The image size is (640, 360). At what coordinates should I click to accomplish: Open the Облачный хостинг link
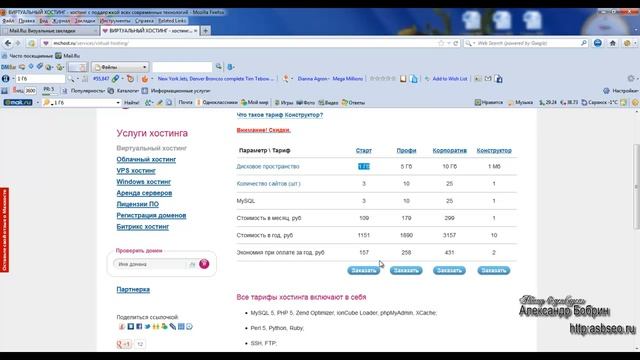pos(146,159)
